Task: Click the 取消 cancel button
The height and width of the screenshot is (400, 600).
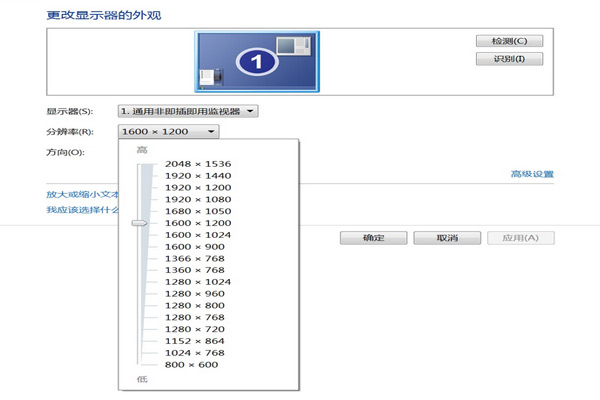Action: 447,238
